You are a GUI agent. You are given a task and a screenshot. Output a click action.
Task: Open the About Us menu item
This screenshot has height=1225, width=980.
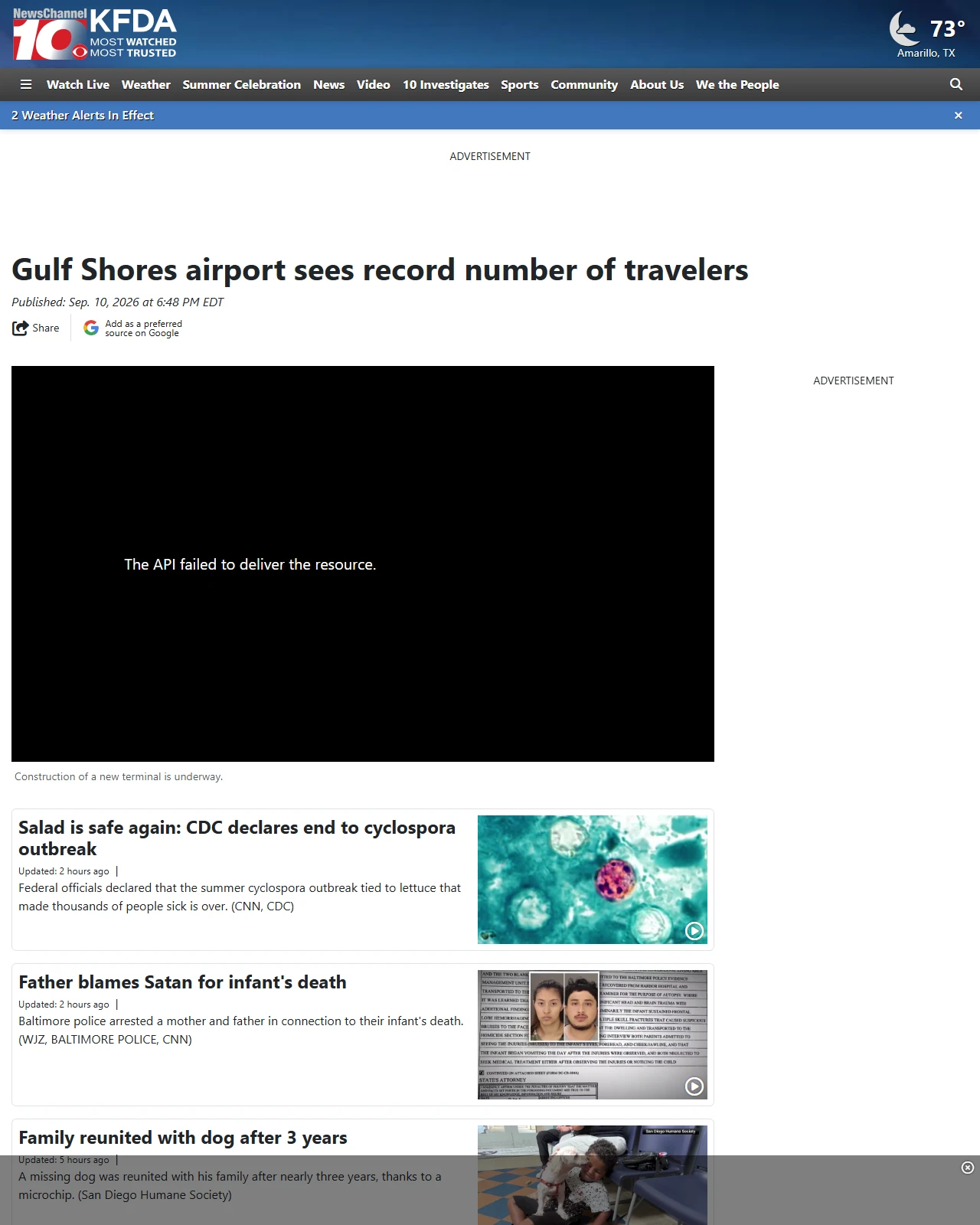point(657,85)
